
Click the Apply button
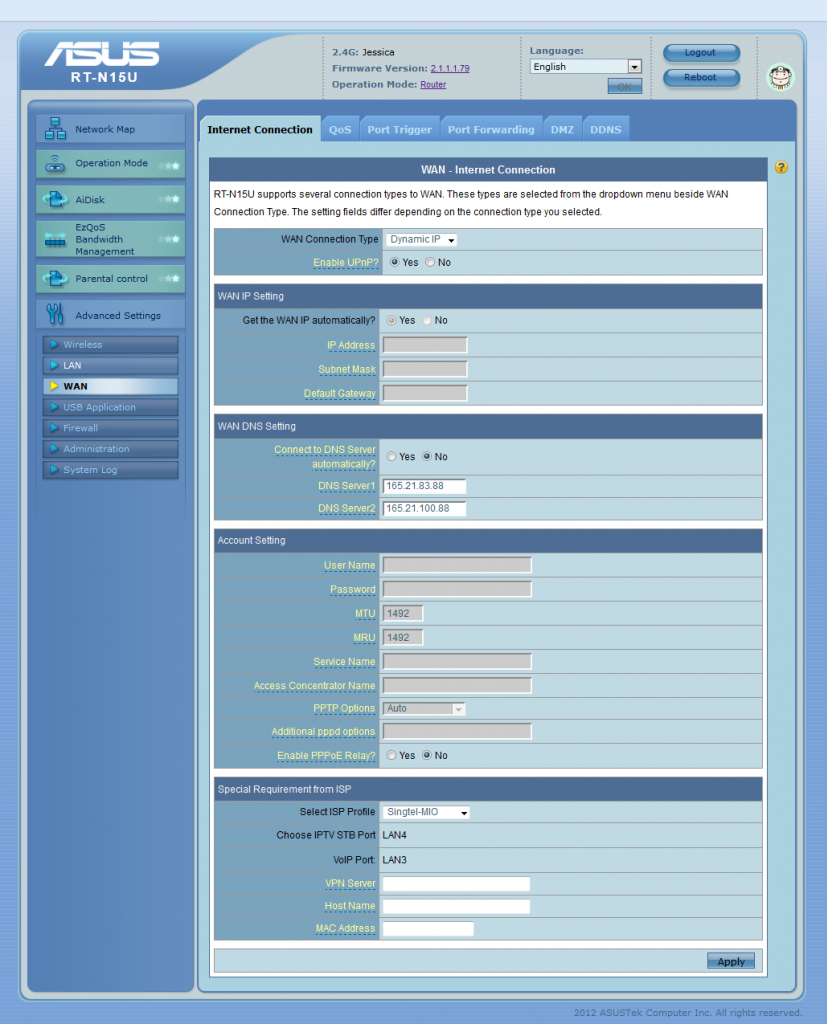click(x=731, y=962)
